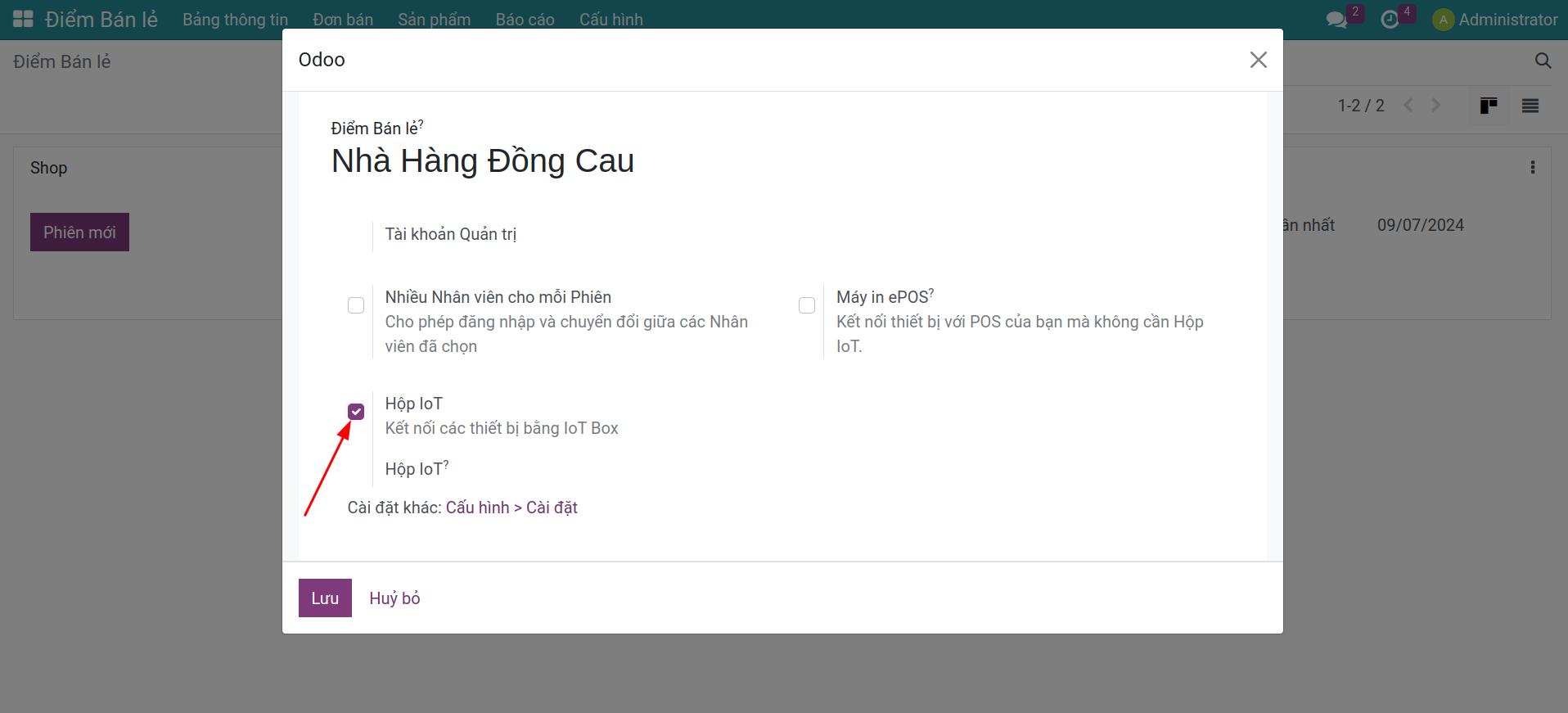1568x713 pixels.
Task: Click the Lưu button
Action: coord(325,598)
